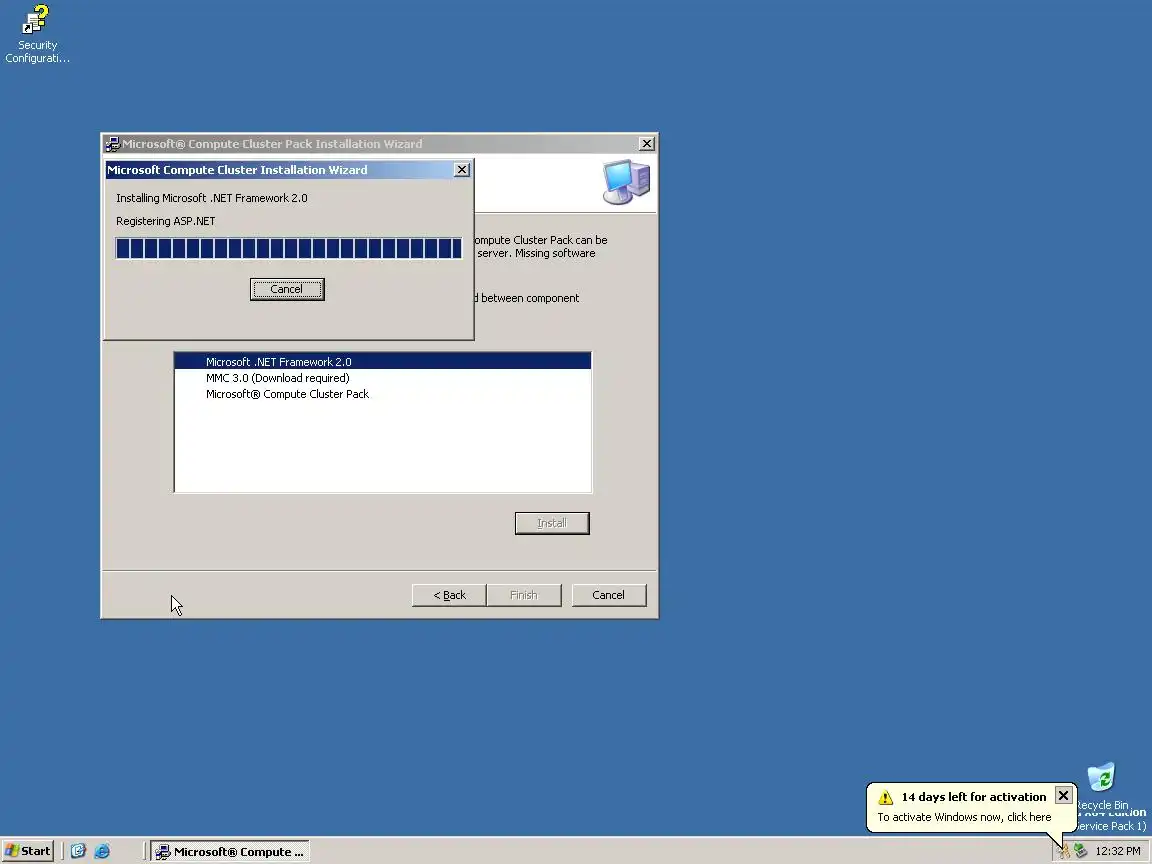
Task: Click the wizard icon in the title bar
Action: coord(112,144)
